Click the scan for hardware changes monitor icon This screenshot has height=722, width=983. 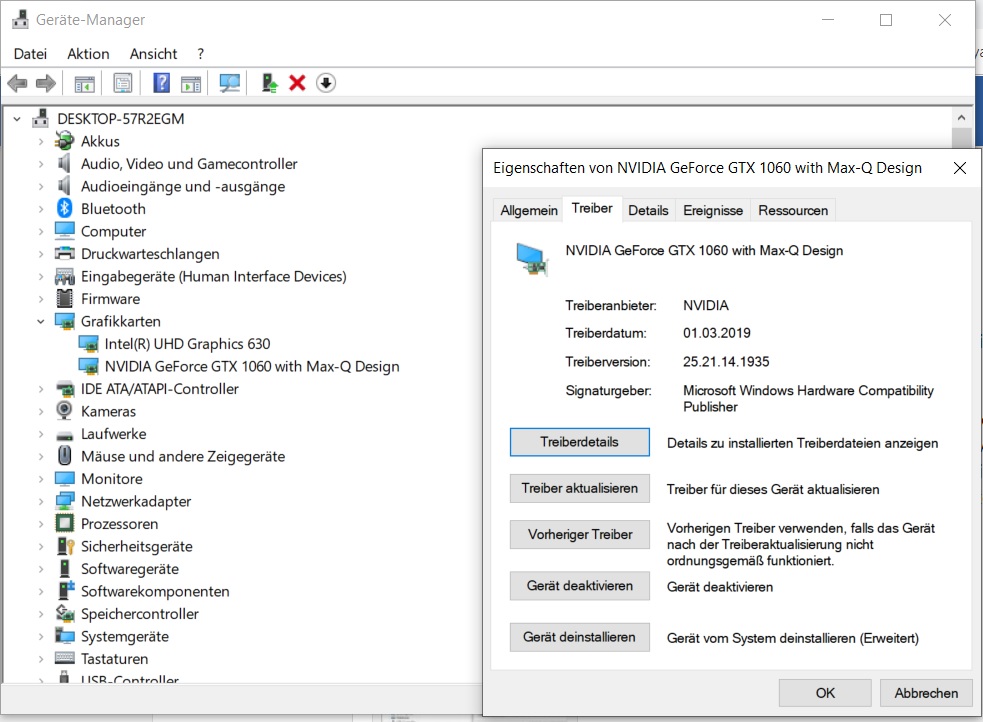pos(229,83)
